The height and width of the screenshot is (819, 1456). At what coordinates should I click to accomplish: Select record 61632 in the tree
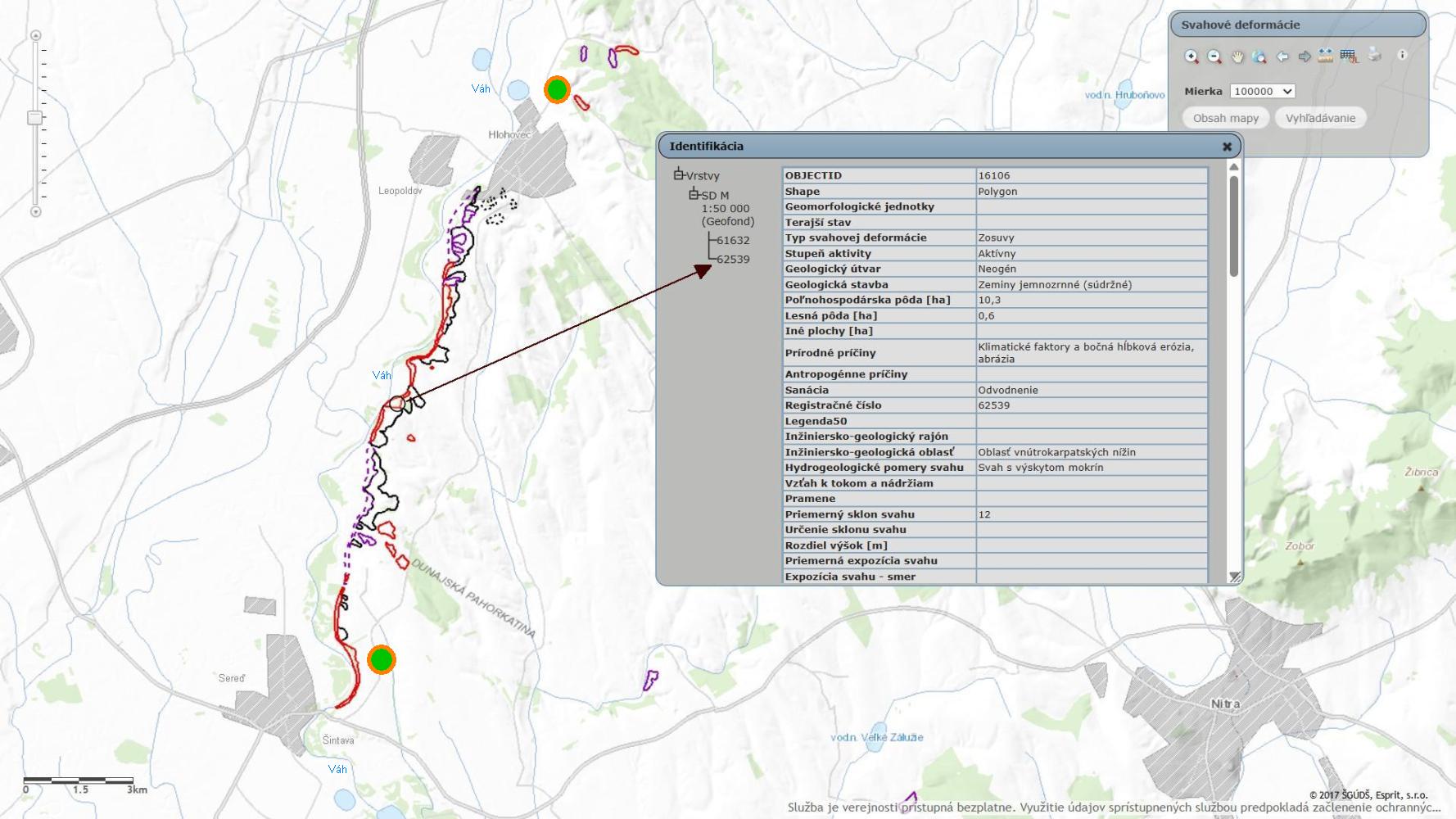click(733, 241)
